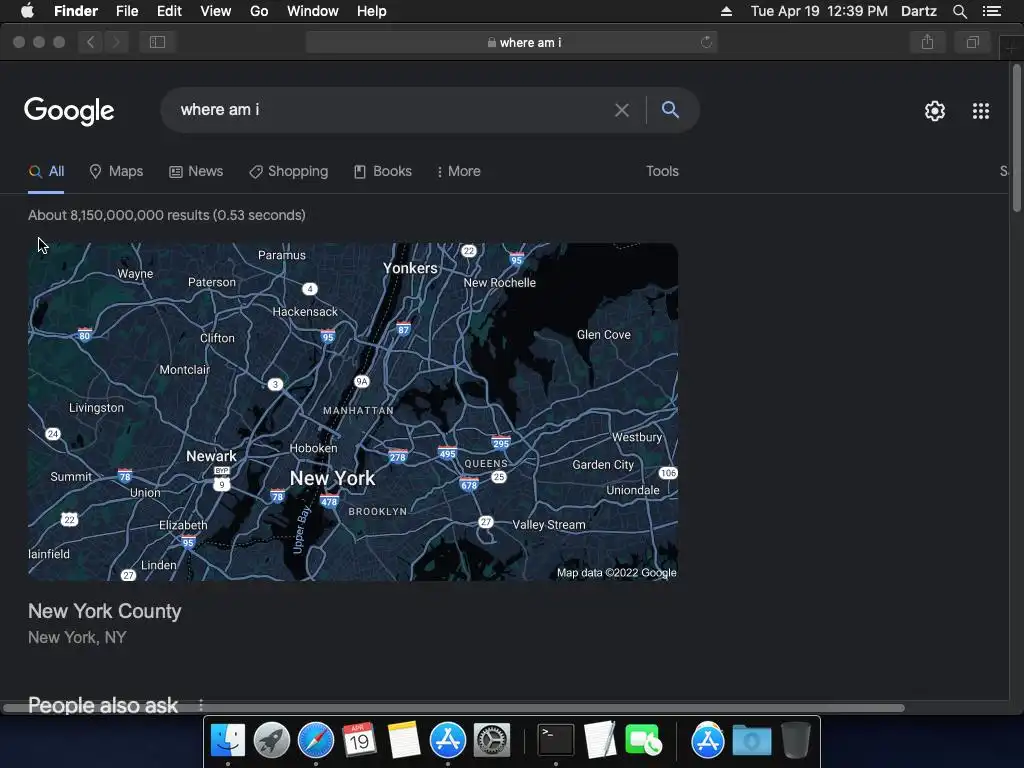The height and width of the screenshot is (768, 1024).
Task: Click Safari's Share button
Action: [x=927, y=42]
